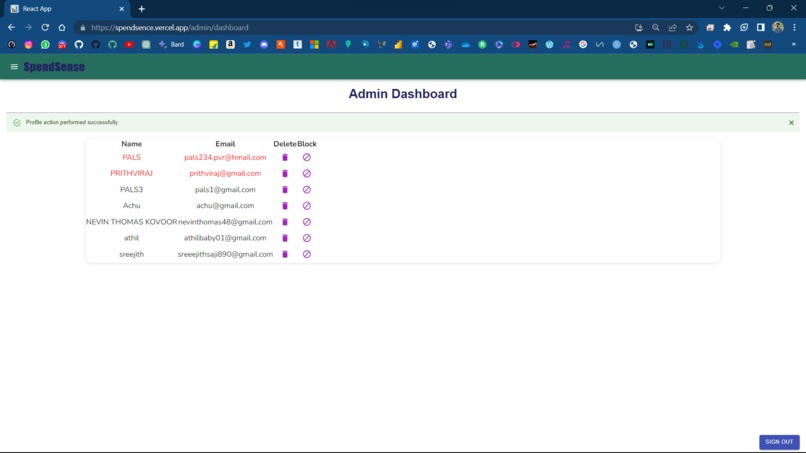Screen dimensions: 806x453
Task: Delete NEVIN THOMAS KOVOOR user
Action: (x=285, y=222)
